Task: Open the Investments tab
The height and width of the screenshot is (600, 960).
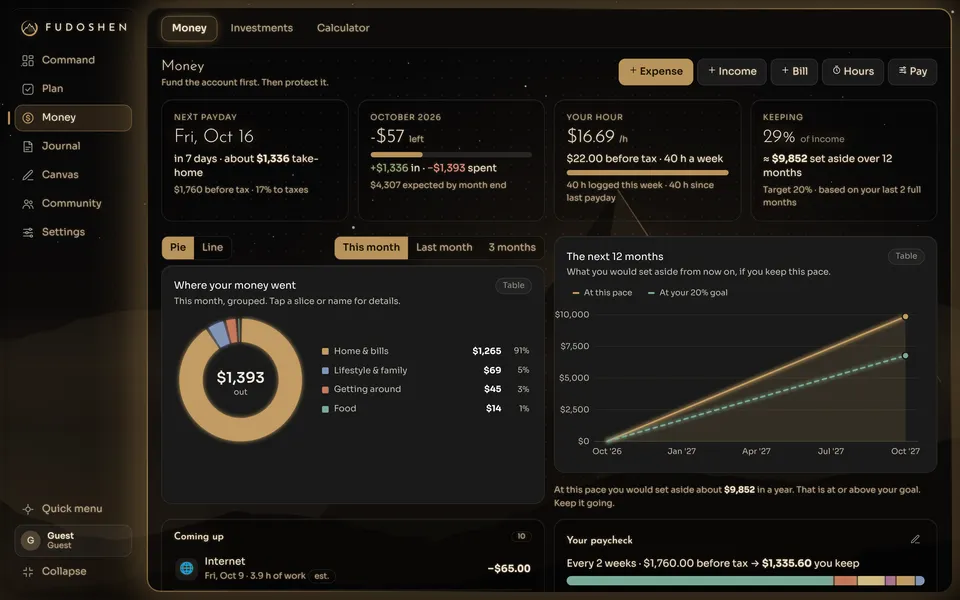Action: [x=261, y=28]
